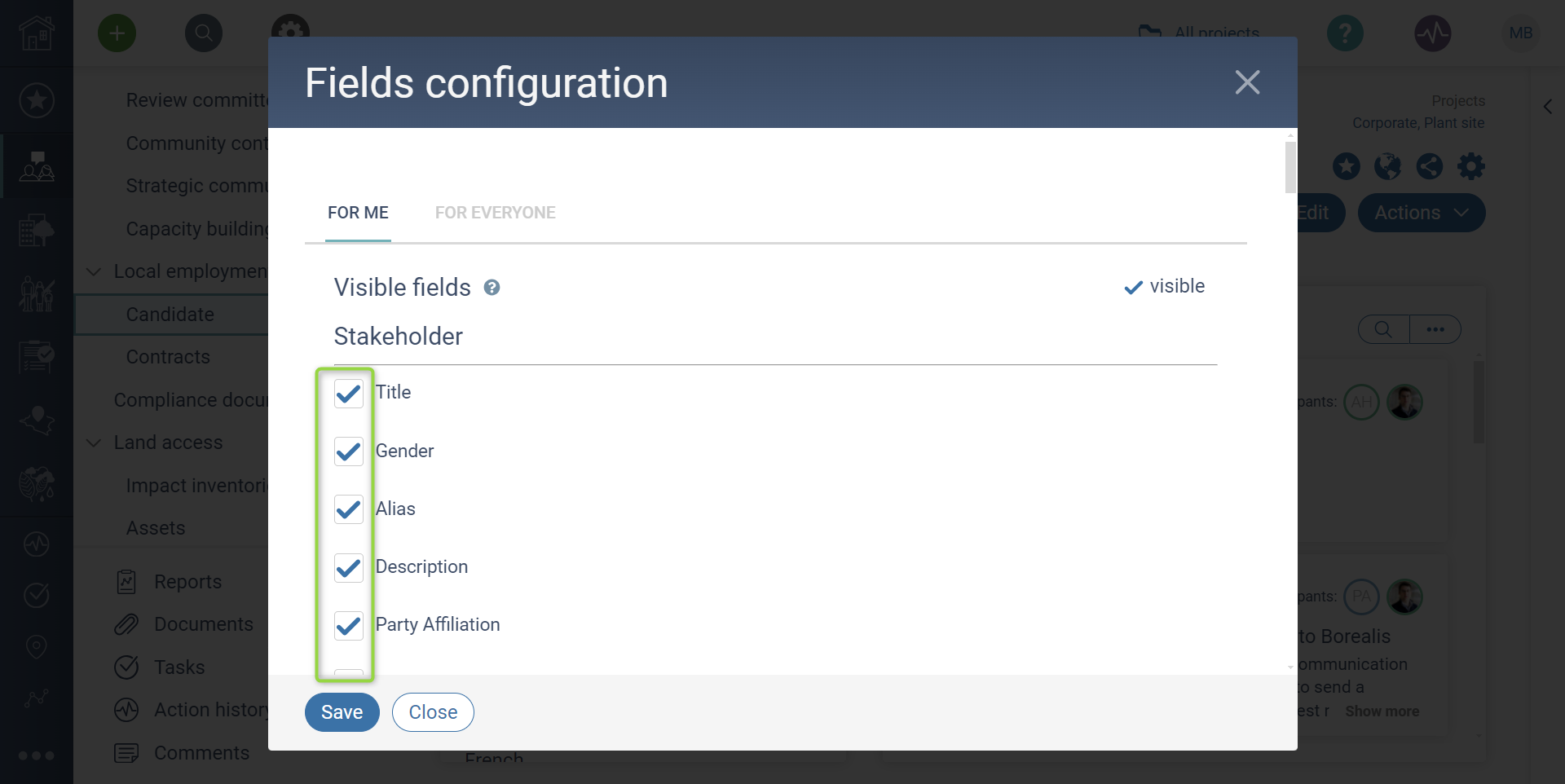Open the Home dashboard icon

pyautogui.click(x=36, y=33)
